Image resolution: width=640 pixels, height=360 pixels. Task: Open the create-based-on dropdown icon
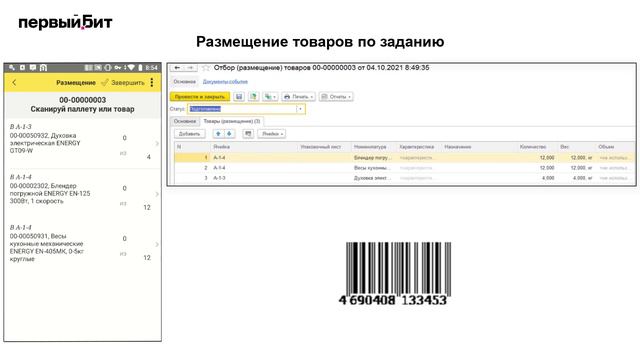point(270,97)
